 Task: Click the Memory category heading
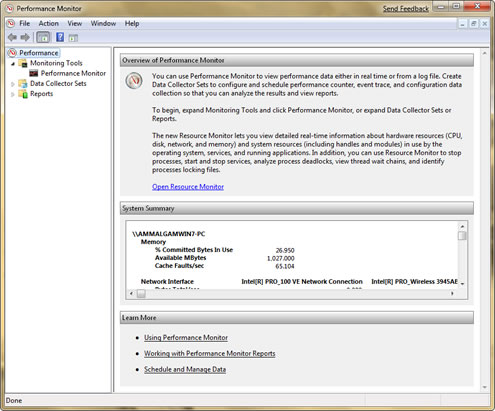(x=153, y=242)
